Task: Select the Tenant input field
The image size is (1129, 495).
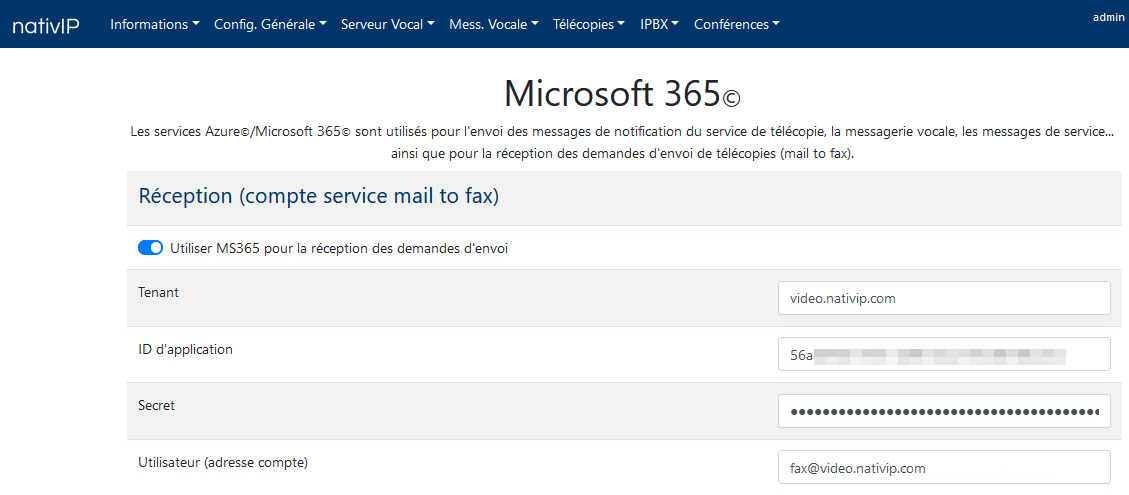Action: (x=944, y=298)
